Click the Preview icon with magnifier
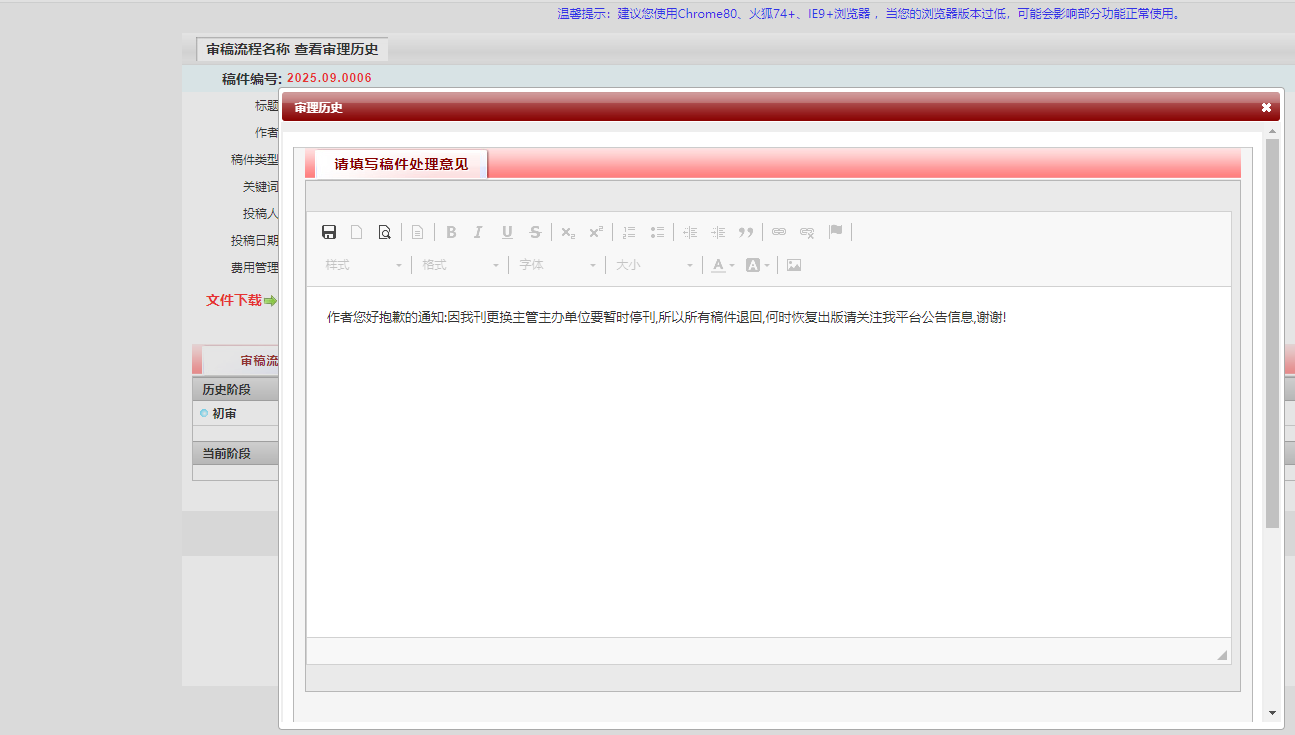 (x=384, y=232)
